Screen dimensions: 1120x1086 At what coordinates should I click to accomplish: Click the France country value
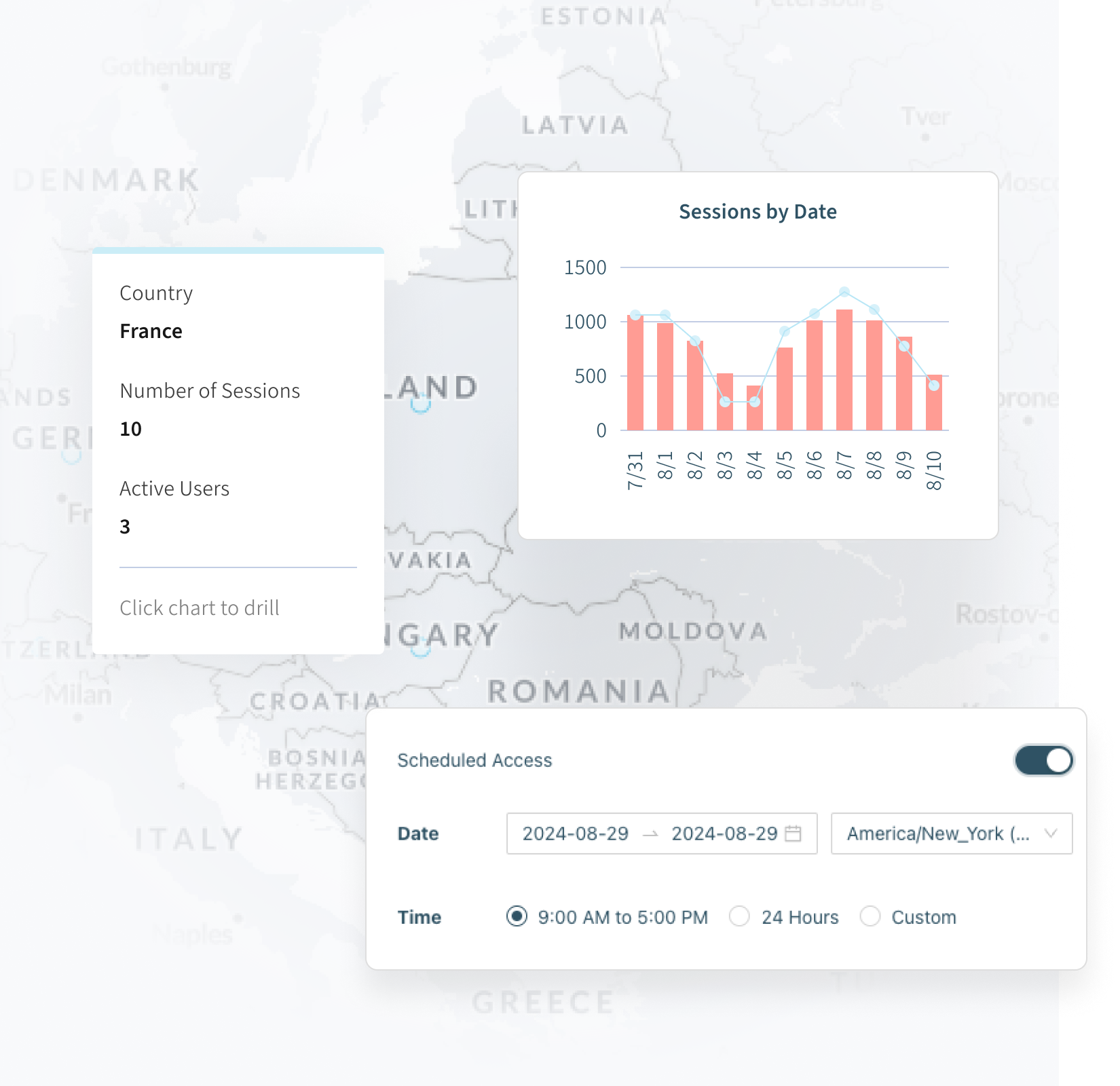point(151,331)
